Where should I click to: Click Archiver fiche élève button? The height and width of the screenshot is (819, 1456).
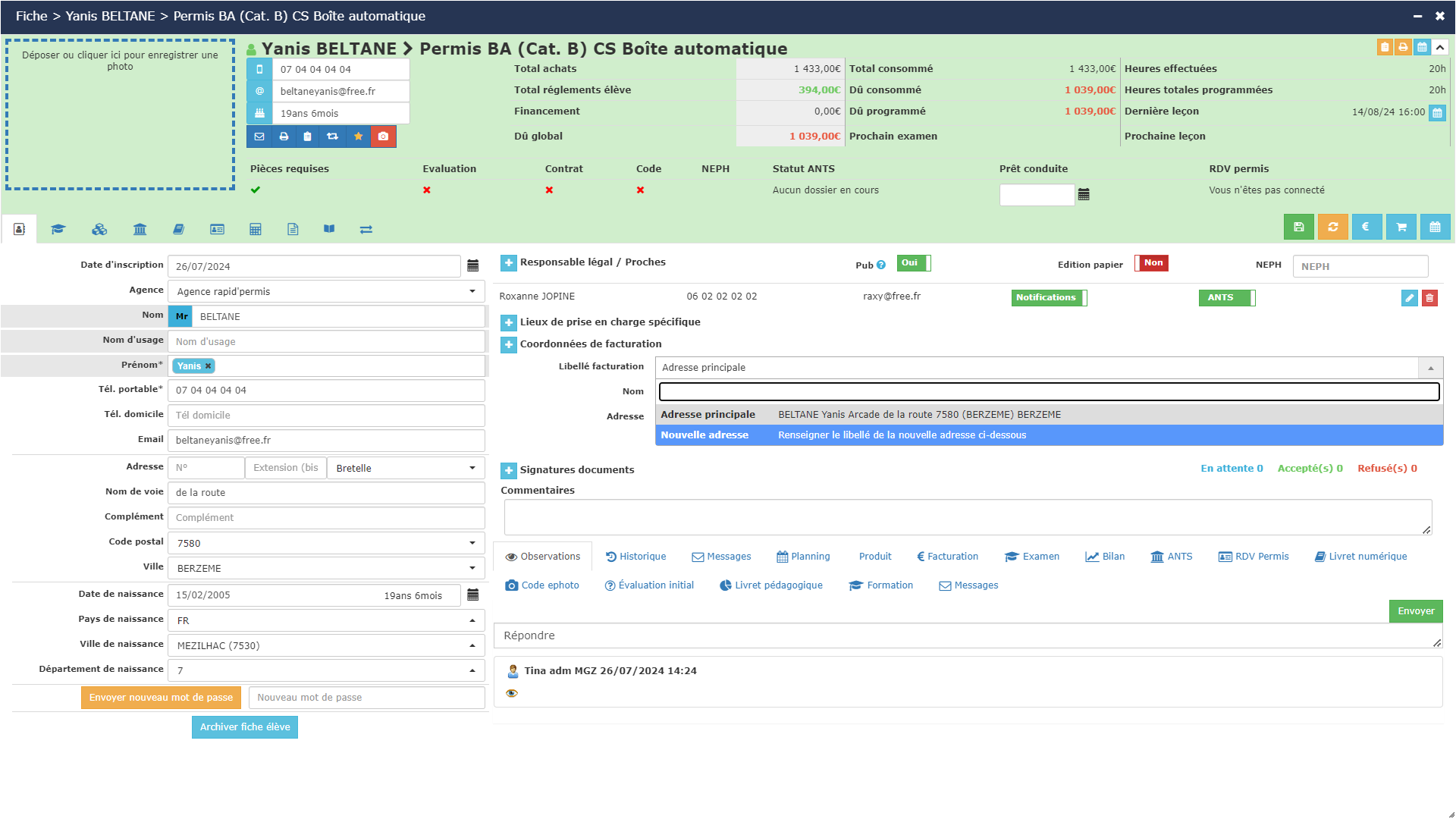click(245, 727)
